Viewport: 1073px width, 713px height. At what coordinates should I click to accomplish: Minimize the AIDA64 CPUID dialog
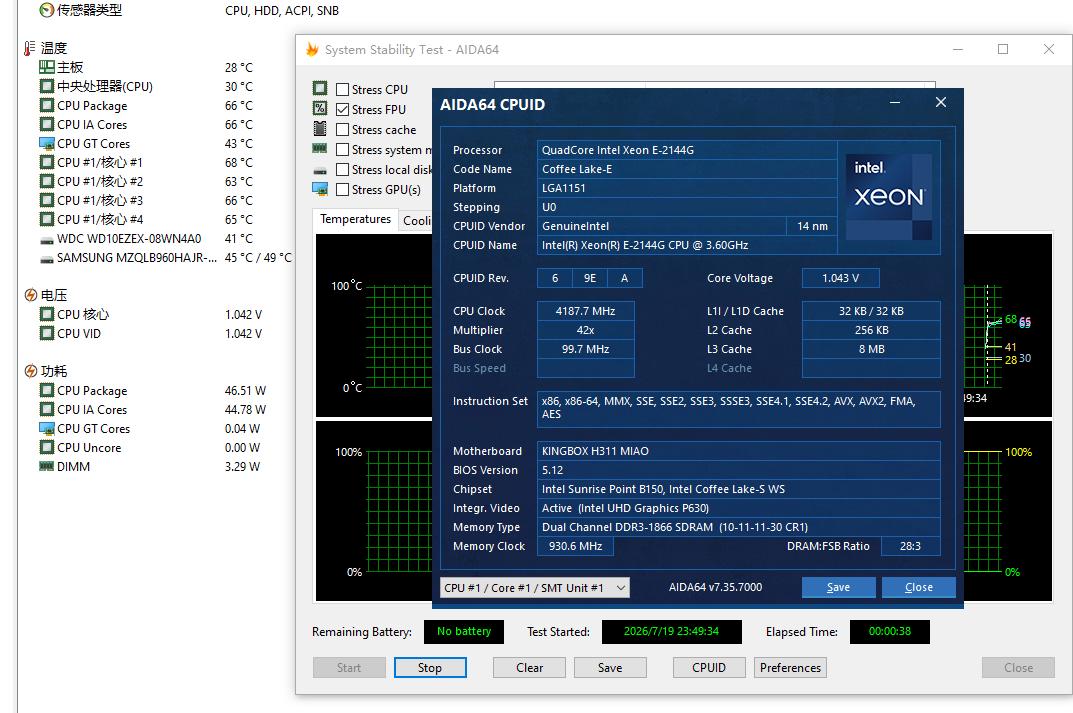click(894, 103)
